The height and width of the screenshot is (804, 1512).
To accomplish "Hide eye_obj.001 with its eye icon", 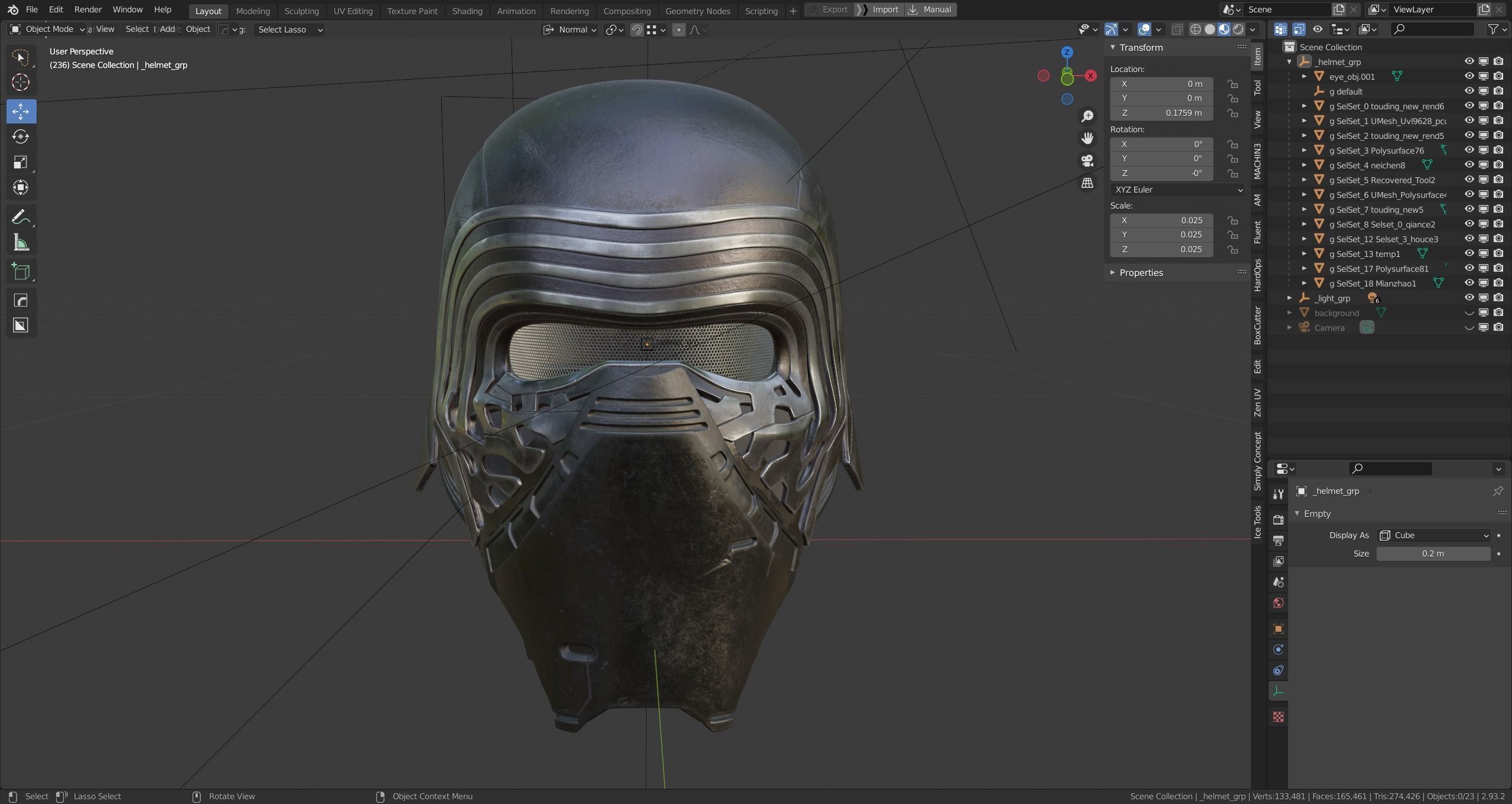I will point(1469,76).
